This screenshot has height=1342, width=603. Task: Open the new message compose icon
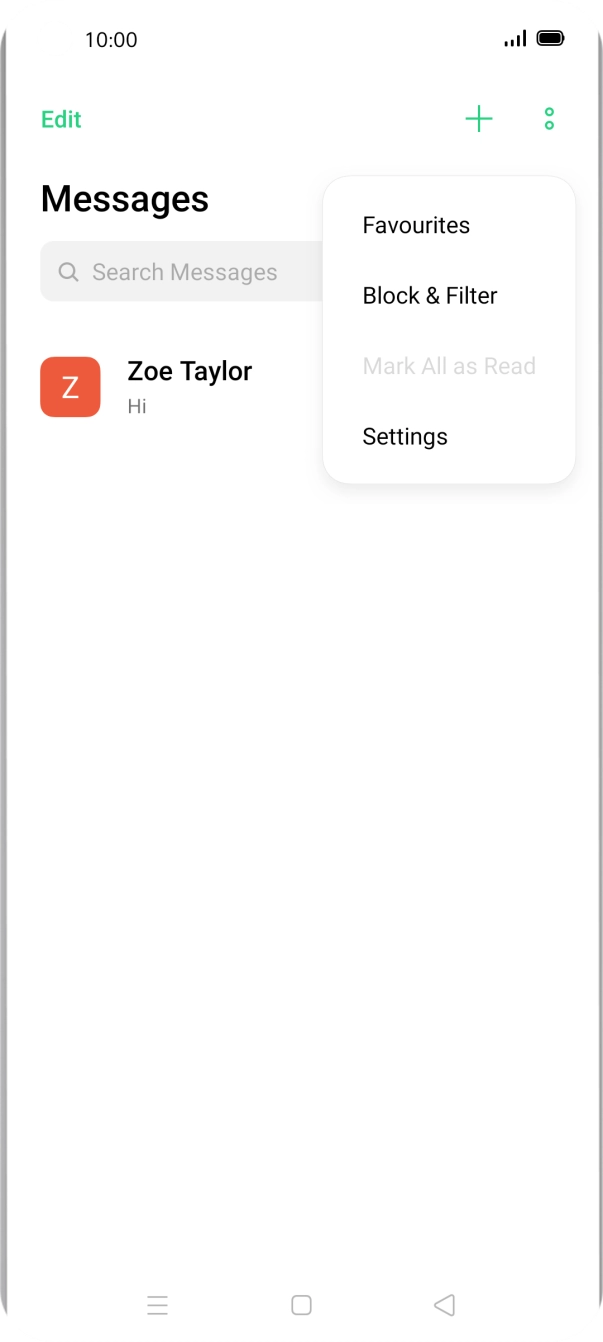(478, 119)
